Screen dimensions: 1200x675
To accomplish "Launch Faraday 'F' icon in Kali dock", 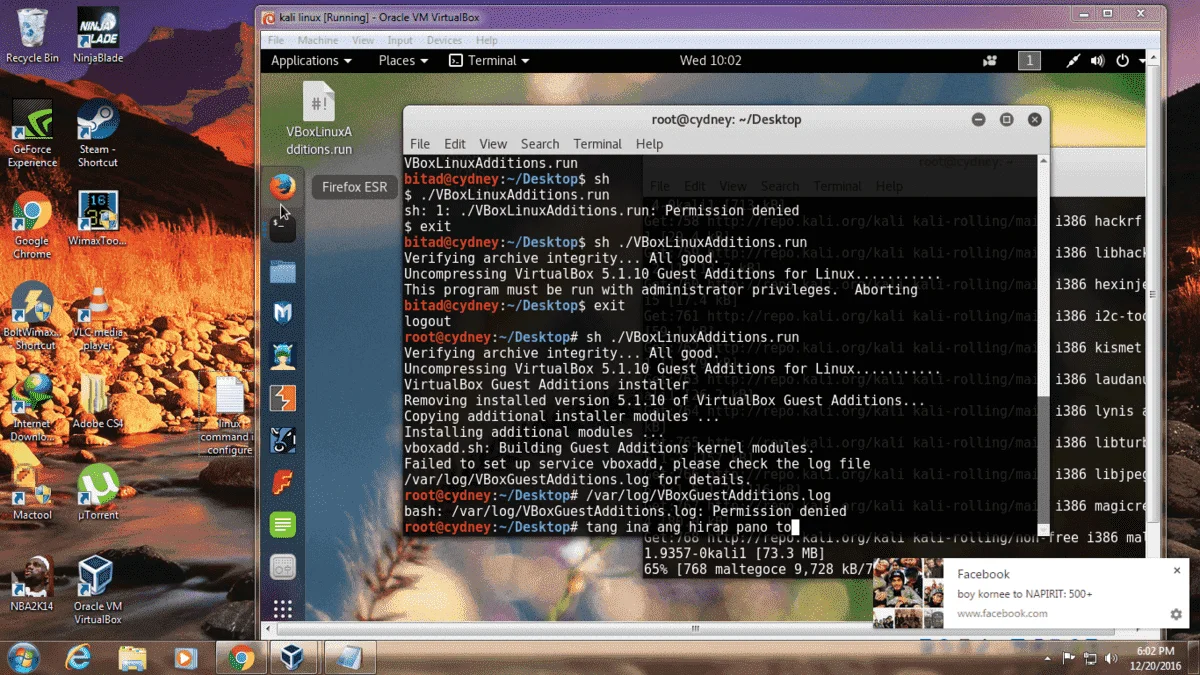I will [283, 481].
